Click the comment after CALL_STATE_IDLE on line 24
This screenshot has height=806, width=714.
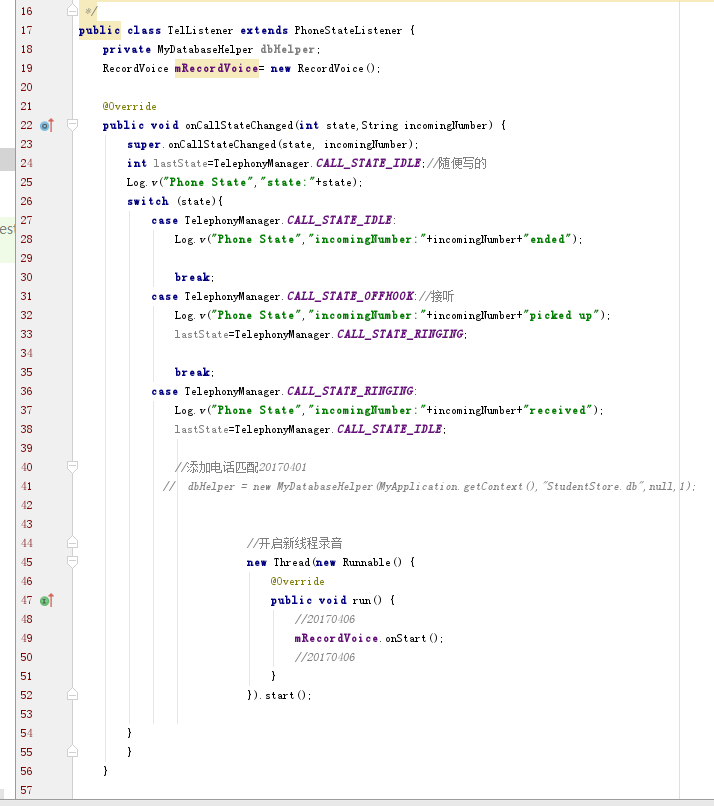point(456,163)
